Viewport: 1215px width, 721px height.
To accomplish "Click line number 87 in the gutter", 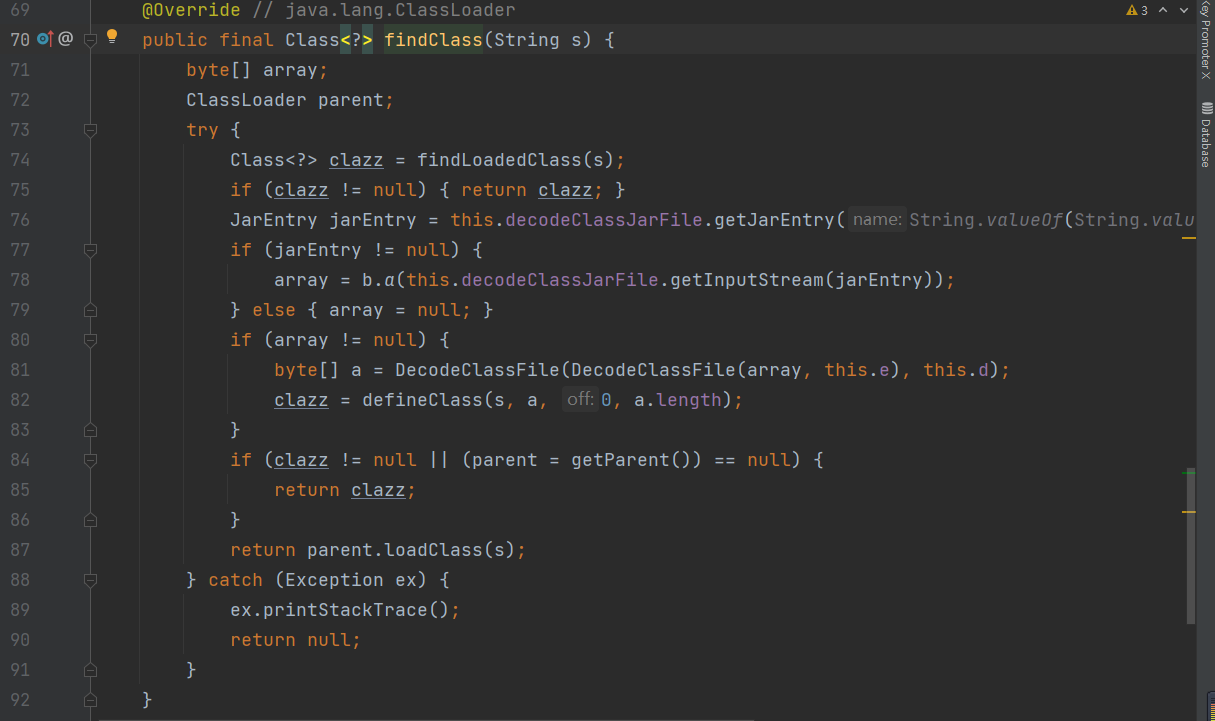I will click(x=20, y=550).
